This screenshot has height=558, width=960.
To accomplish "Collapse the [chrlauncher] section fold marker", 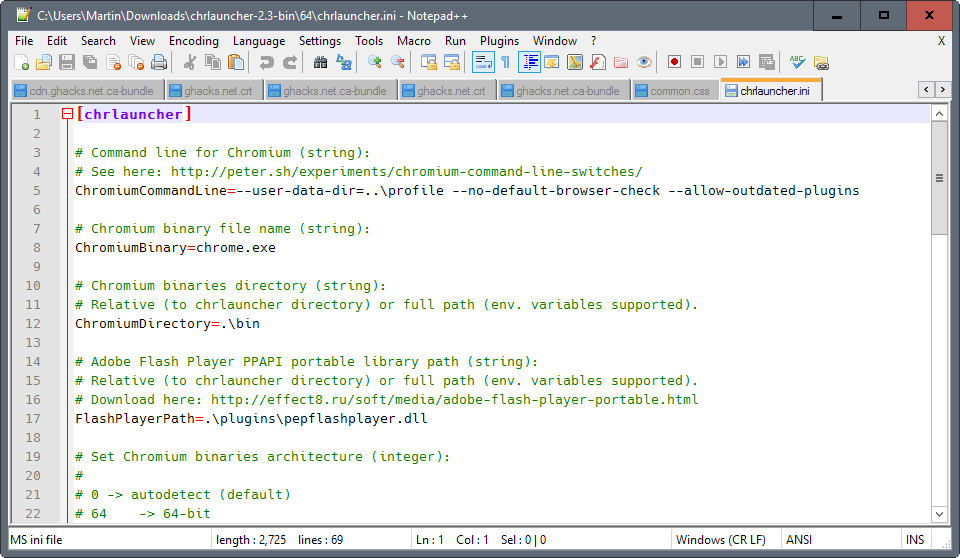I will (67, 114).
